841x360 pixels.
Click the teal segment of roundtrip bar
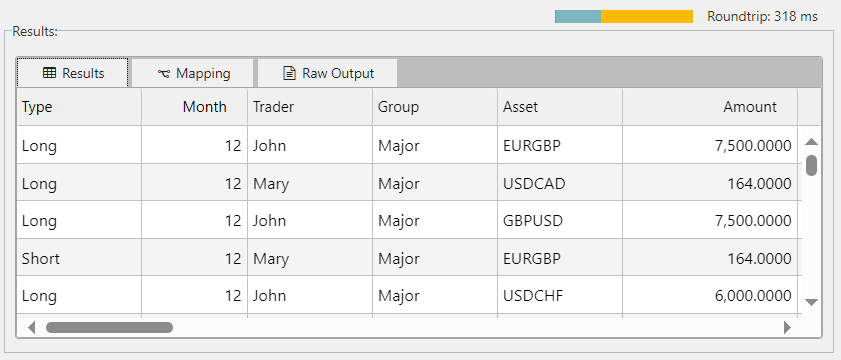click(x=578, y=17)
